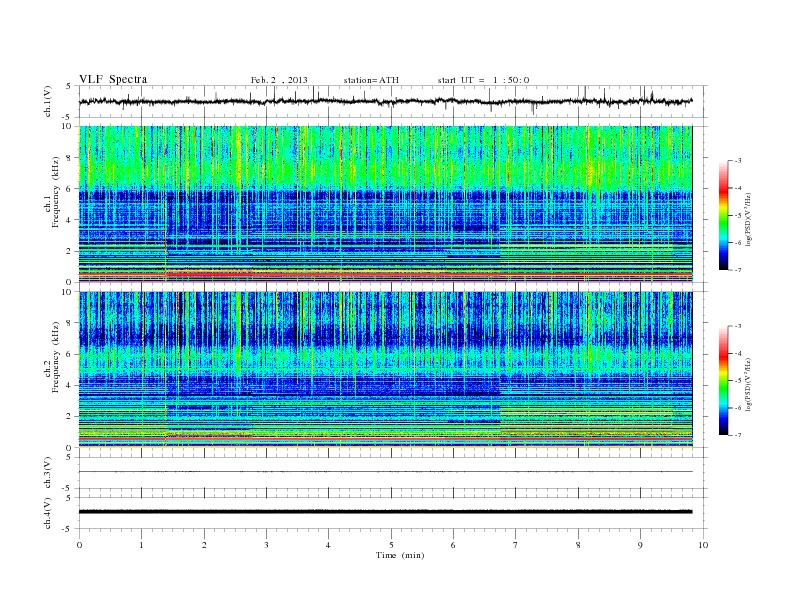Click time axis tick label "6"
792x612 pixels.
(x=453, y=545)
